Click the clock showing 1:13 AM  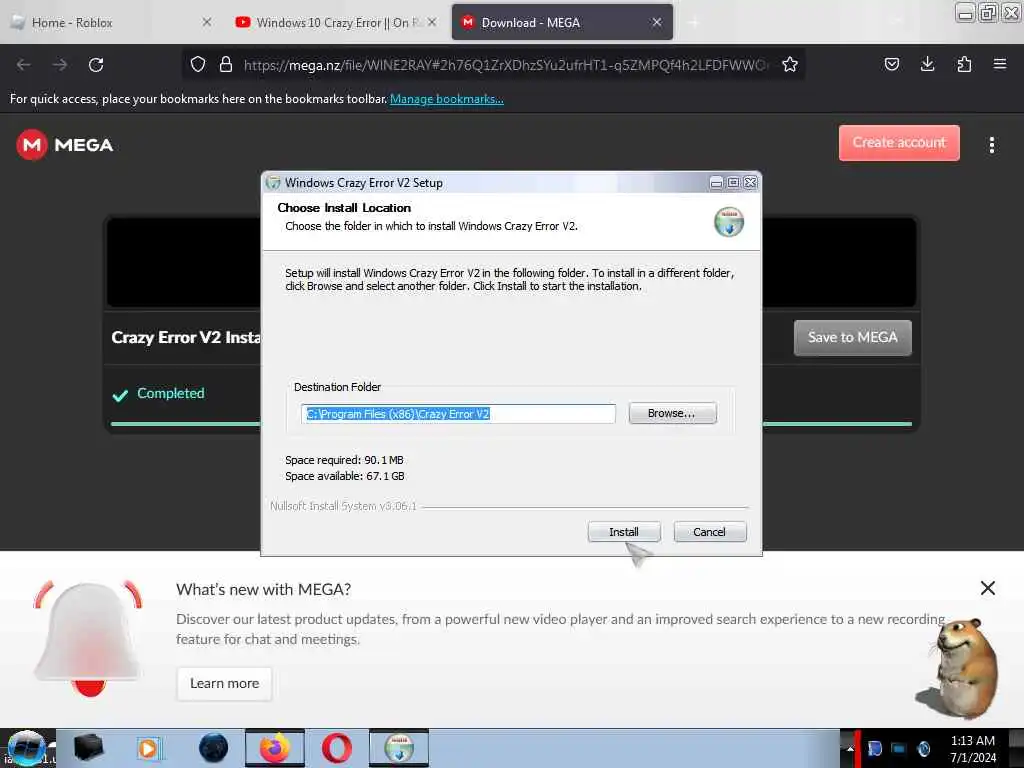click(x=972, y=749)
